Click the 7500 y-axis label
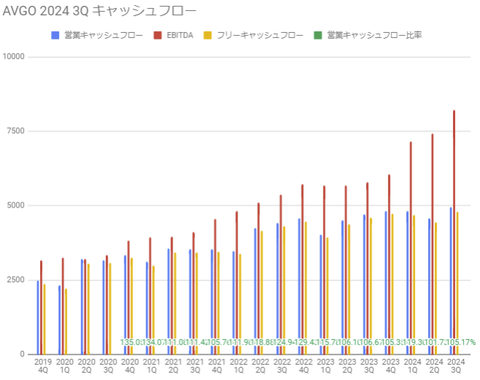The height and width of the screenshot is (380, 480). pyautogui.click(x=16, y=131)
